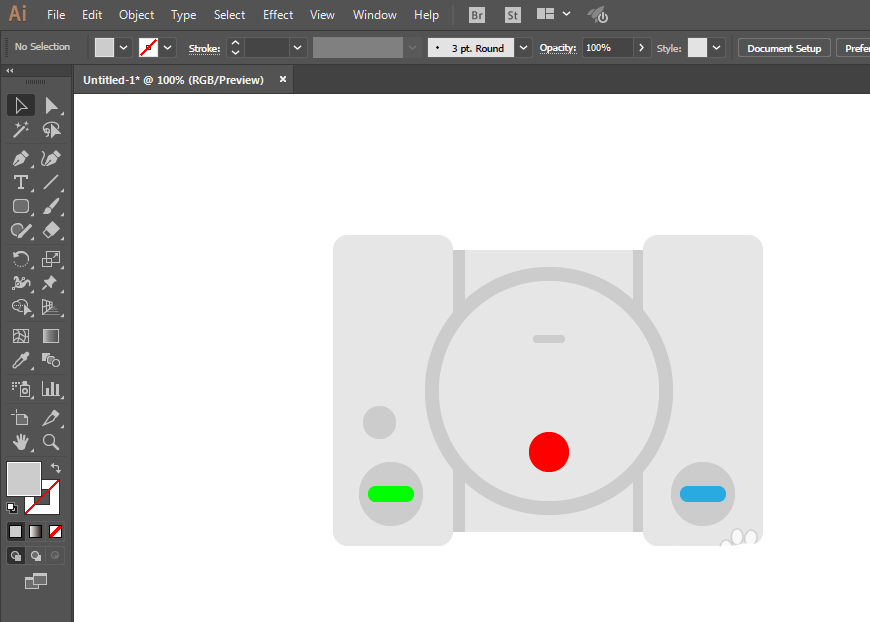Select the Hand tool

[x=21, y=442]
